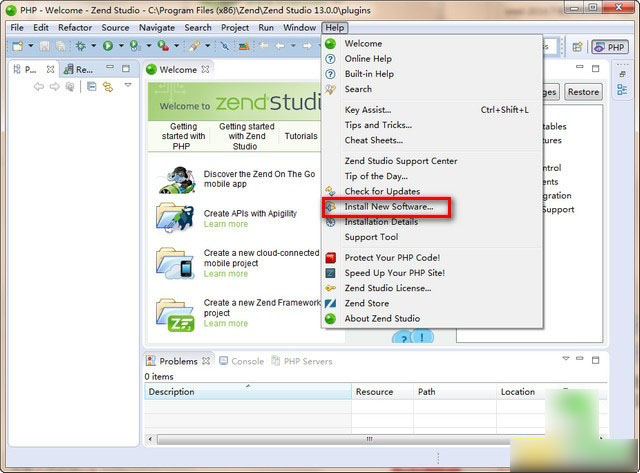Click the colorful task-list toolbar icon
Image resolution: width=640 pixels, height=473 pixels.
[244, 46]
